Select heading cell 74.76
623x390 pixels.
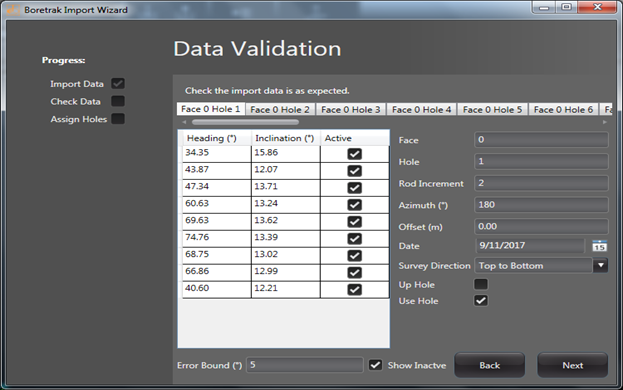pyautogui.click(x=217, y=239)
